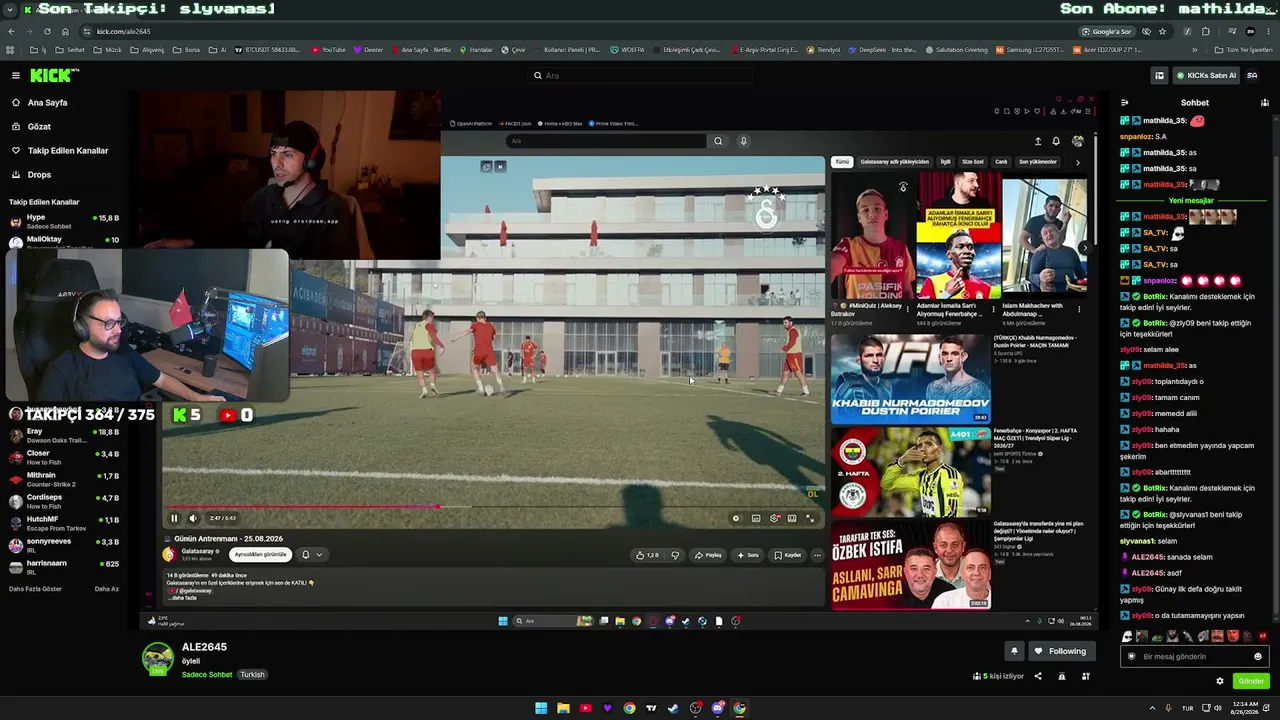Collapse list with Daha Az
Image resolution: width=1280 pixels, height=720 pixels.
tap(106, 589)
